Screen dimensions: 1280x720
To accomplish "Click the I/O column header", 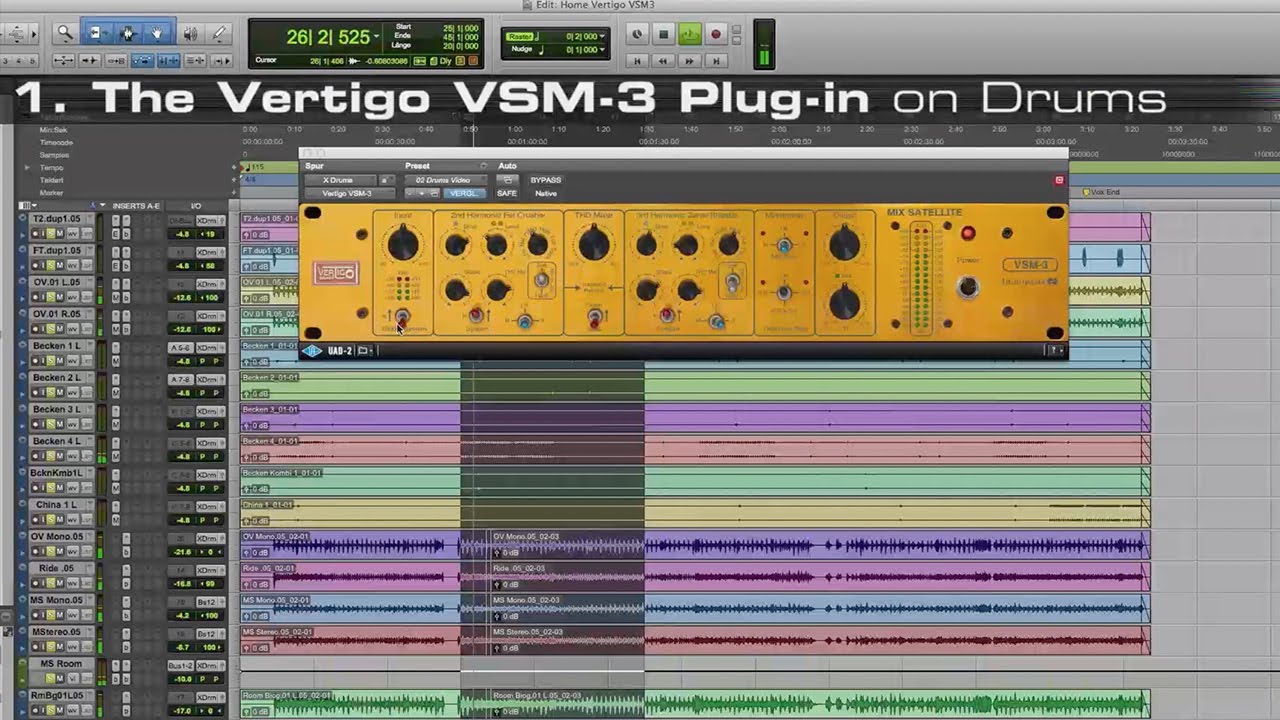I will tap(196, 206).
